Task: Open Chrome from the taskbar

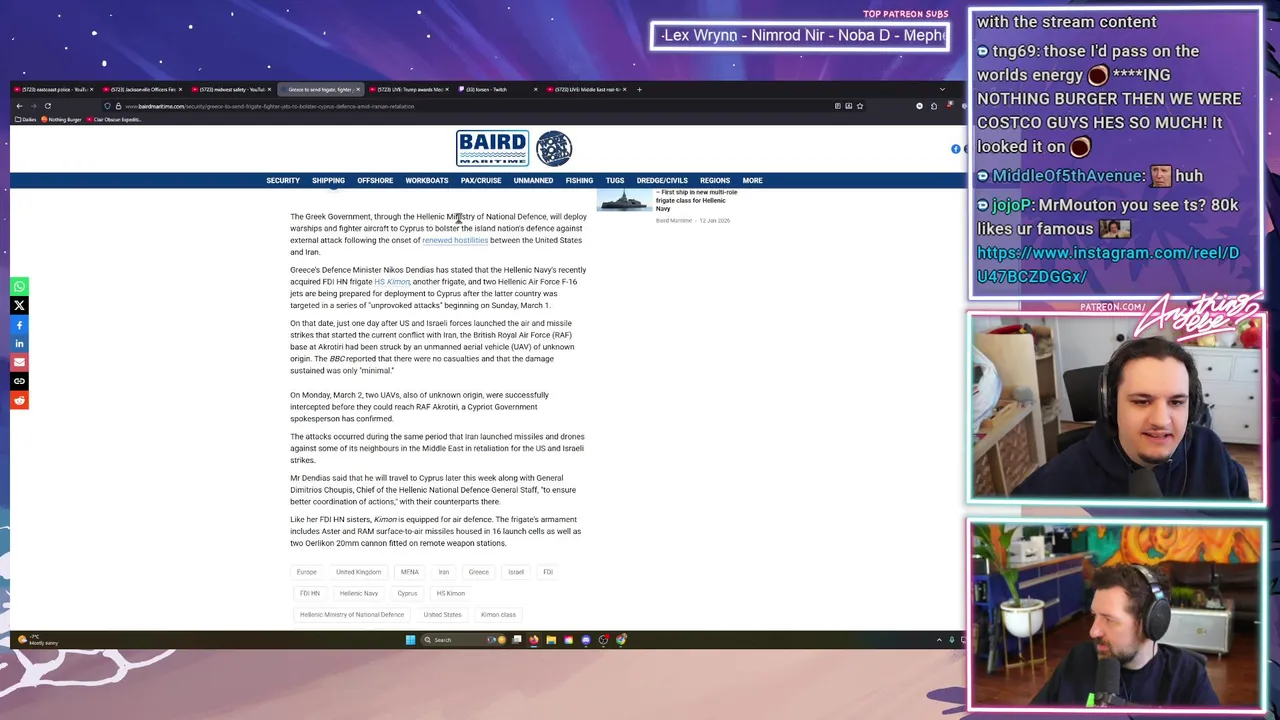Action: tap(621, 640)
